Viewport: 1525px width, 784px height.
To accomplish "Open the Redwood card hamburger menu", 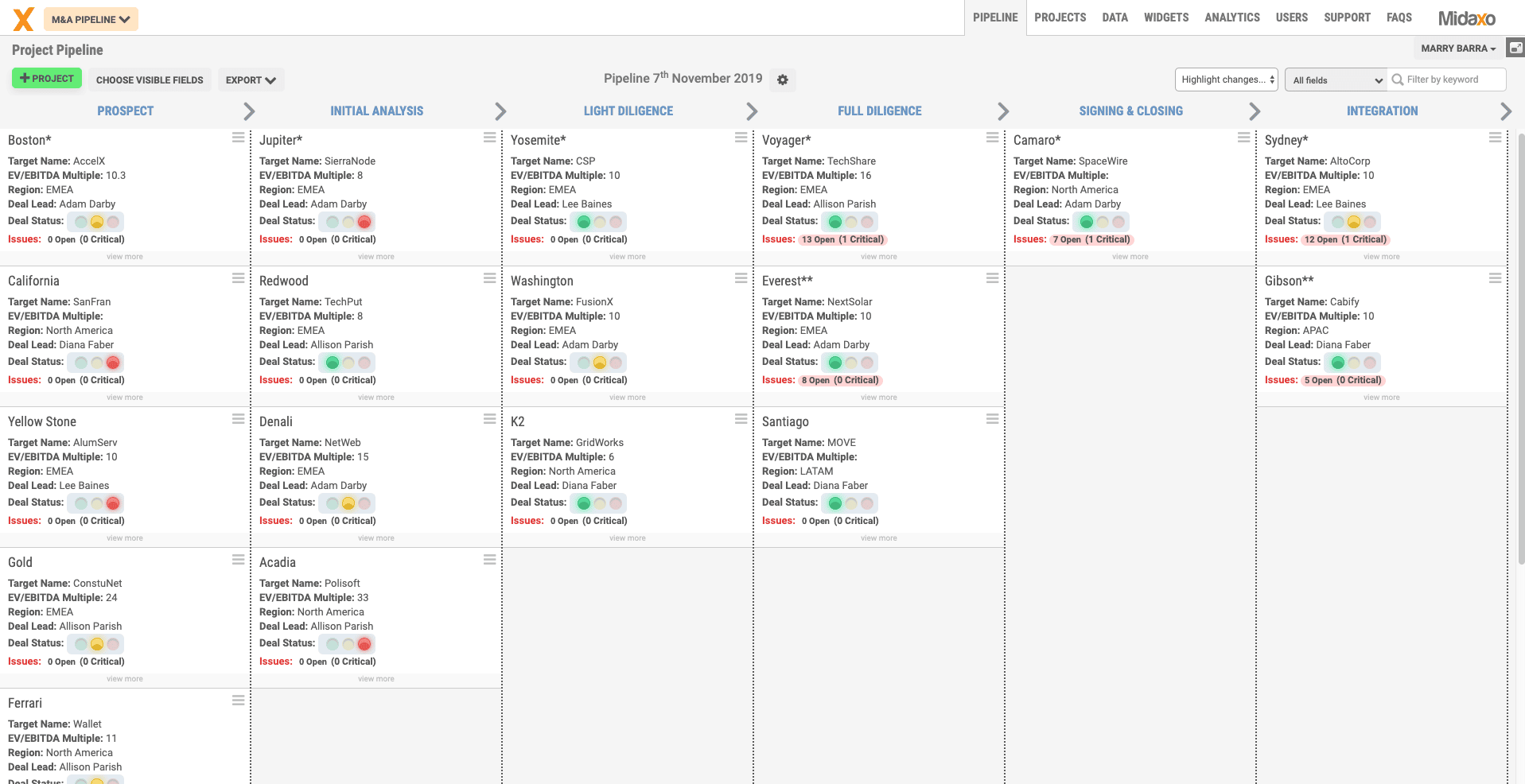I will (489, 278).
